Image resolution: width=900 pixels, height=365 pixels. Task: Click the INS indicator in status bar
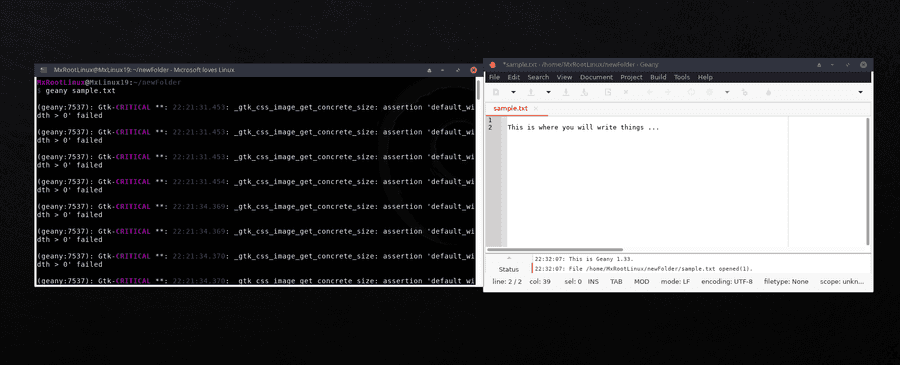593,282
